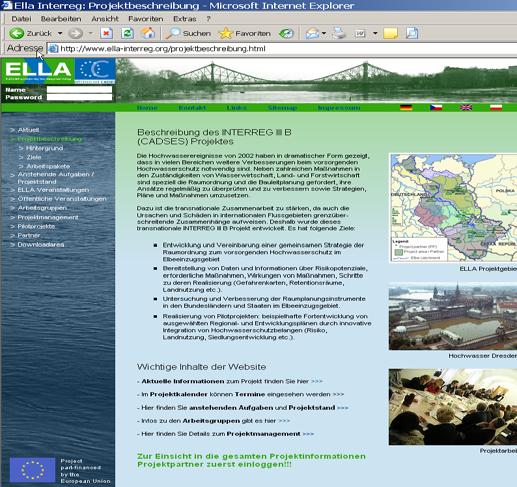This screenshot has width=517, height=487.
Task: Open the Bearbeiten menu
Action: 61,19
